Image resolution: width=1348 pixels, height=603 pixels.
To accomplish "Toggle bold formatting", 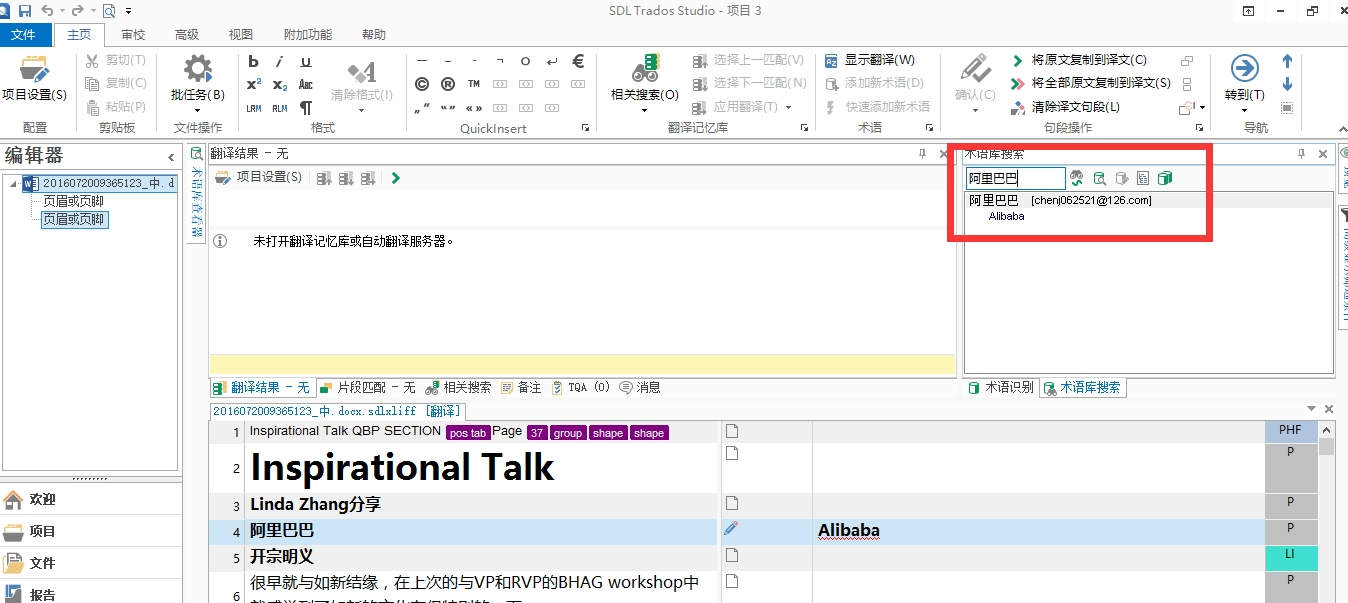I will pos(253,61).
